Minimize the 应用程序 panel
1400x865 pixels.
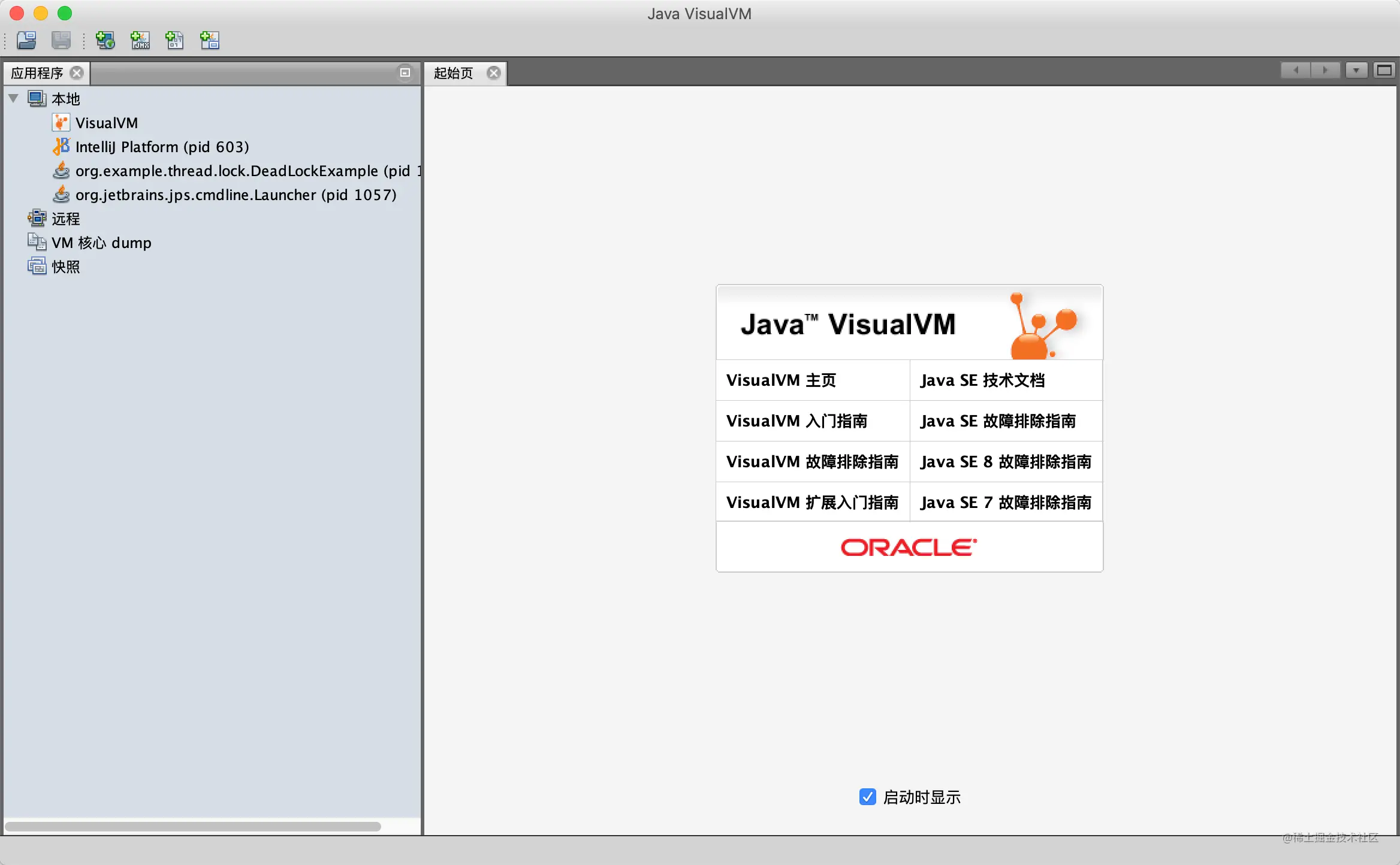pos(405,72)
